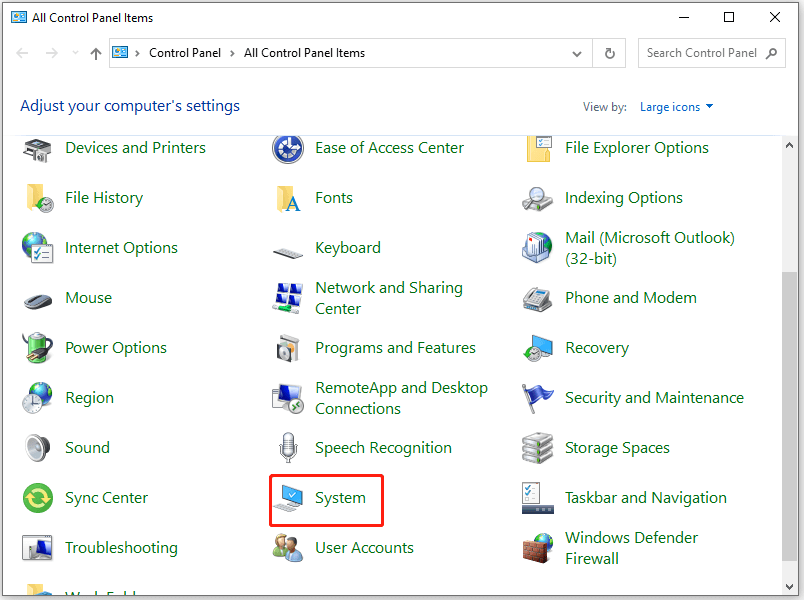Refresh the Control Panel view

609,53
